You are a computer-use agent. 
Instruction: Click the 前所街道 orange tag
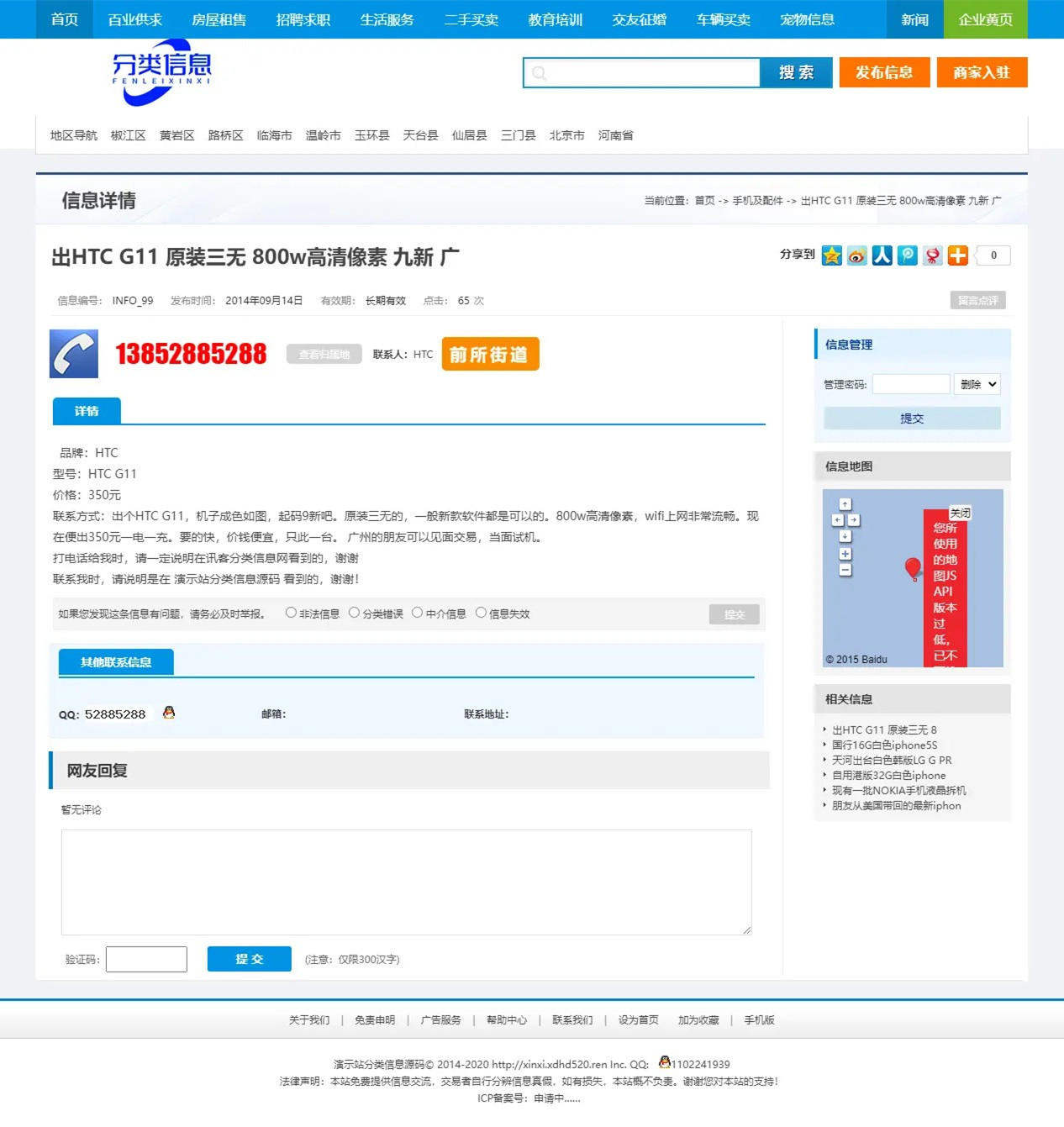click(490, 354)
